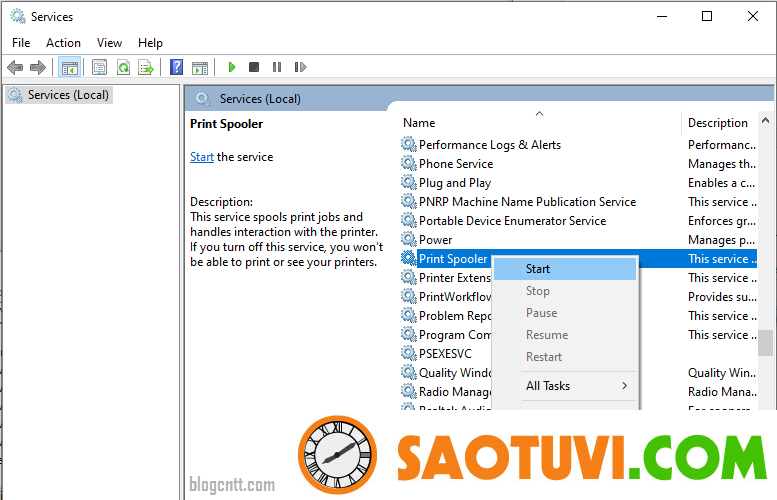777x500 pixels.
Task: Click the gear icon beside Performance Logs & Alerts
Action: tap(408, 144)
